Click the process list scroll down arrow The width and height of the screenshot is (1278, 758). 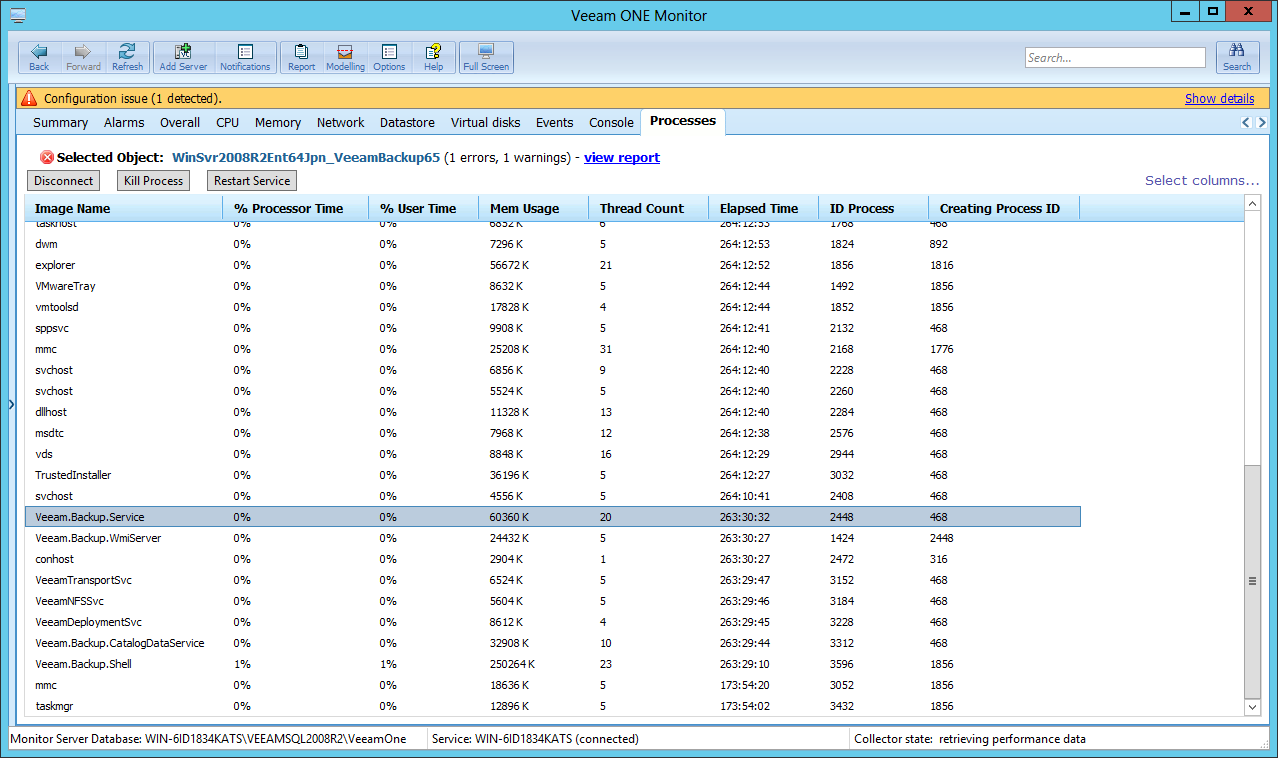click(1252, 707)
